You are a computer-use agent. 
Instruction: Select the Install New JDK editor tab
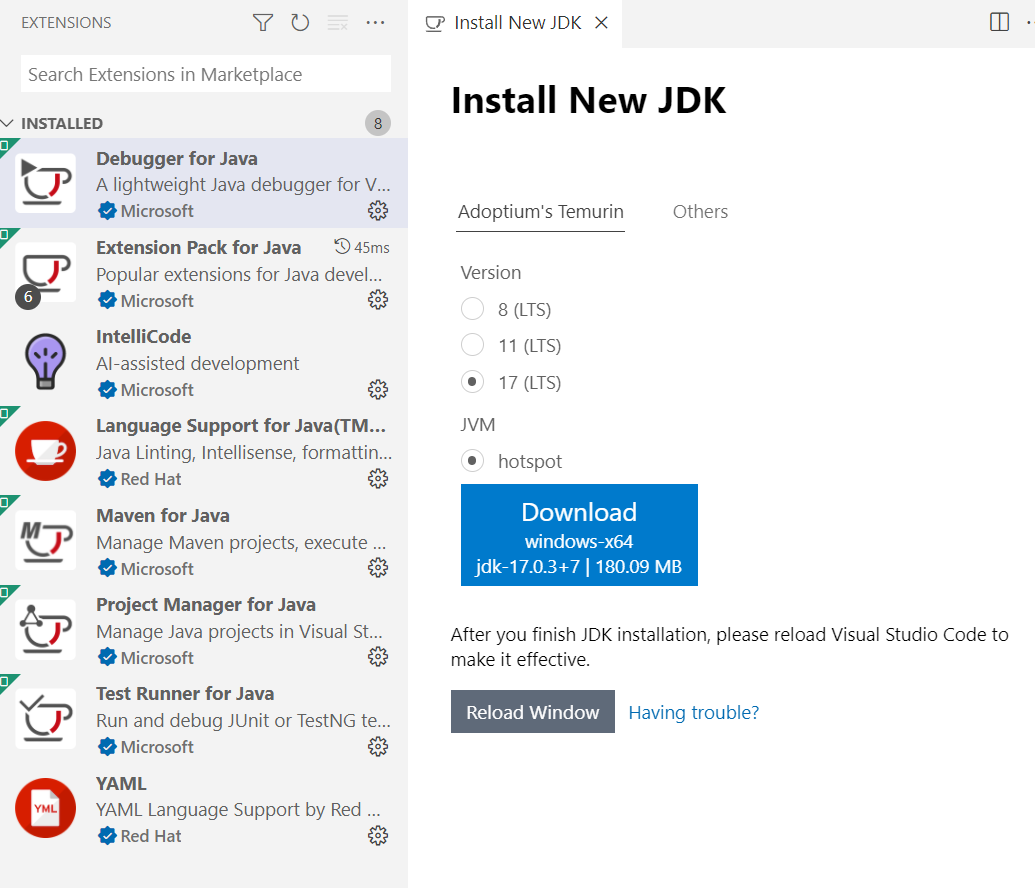(515, 23)
